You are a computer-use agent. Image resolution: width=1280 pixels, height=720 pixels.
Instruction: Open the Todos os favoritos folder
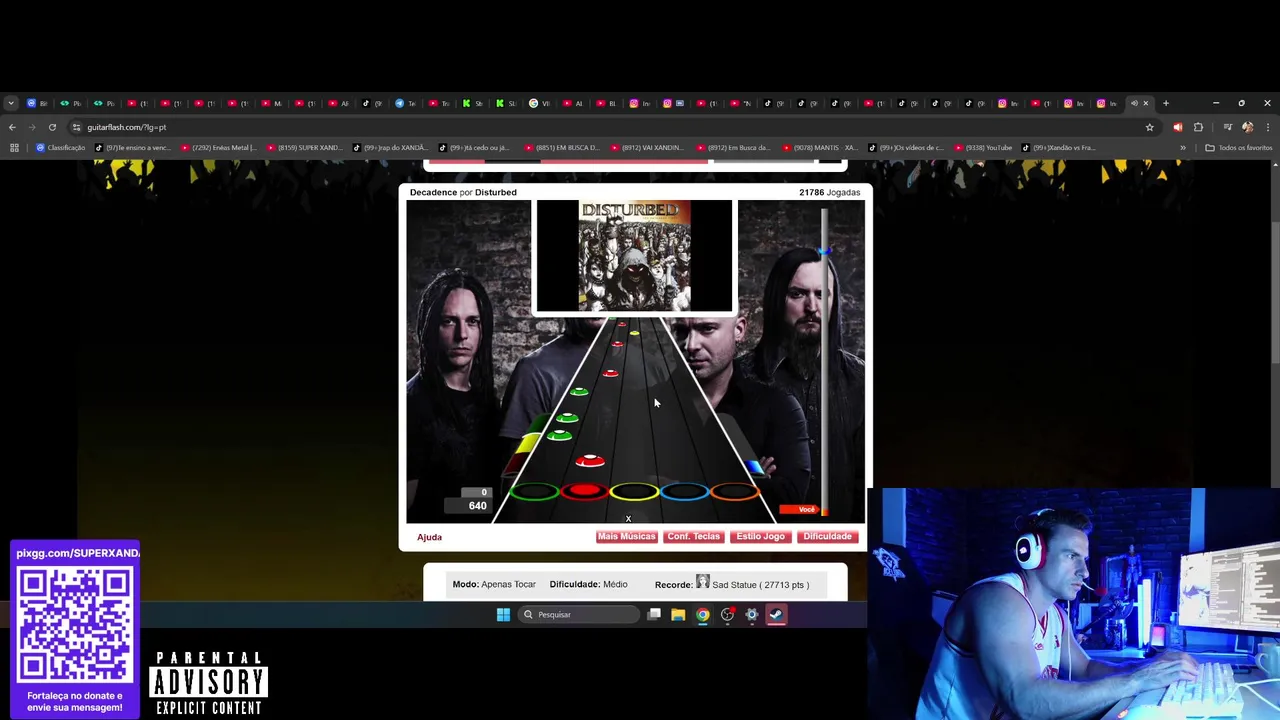pos(1238,148)
